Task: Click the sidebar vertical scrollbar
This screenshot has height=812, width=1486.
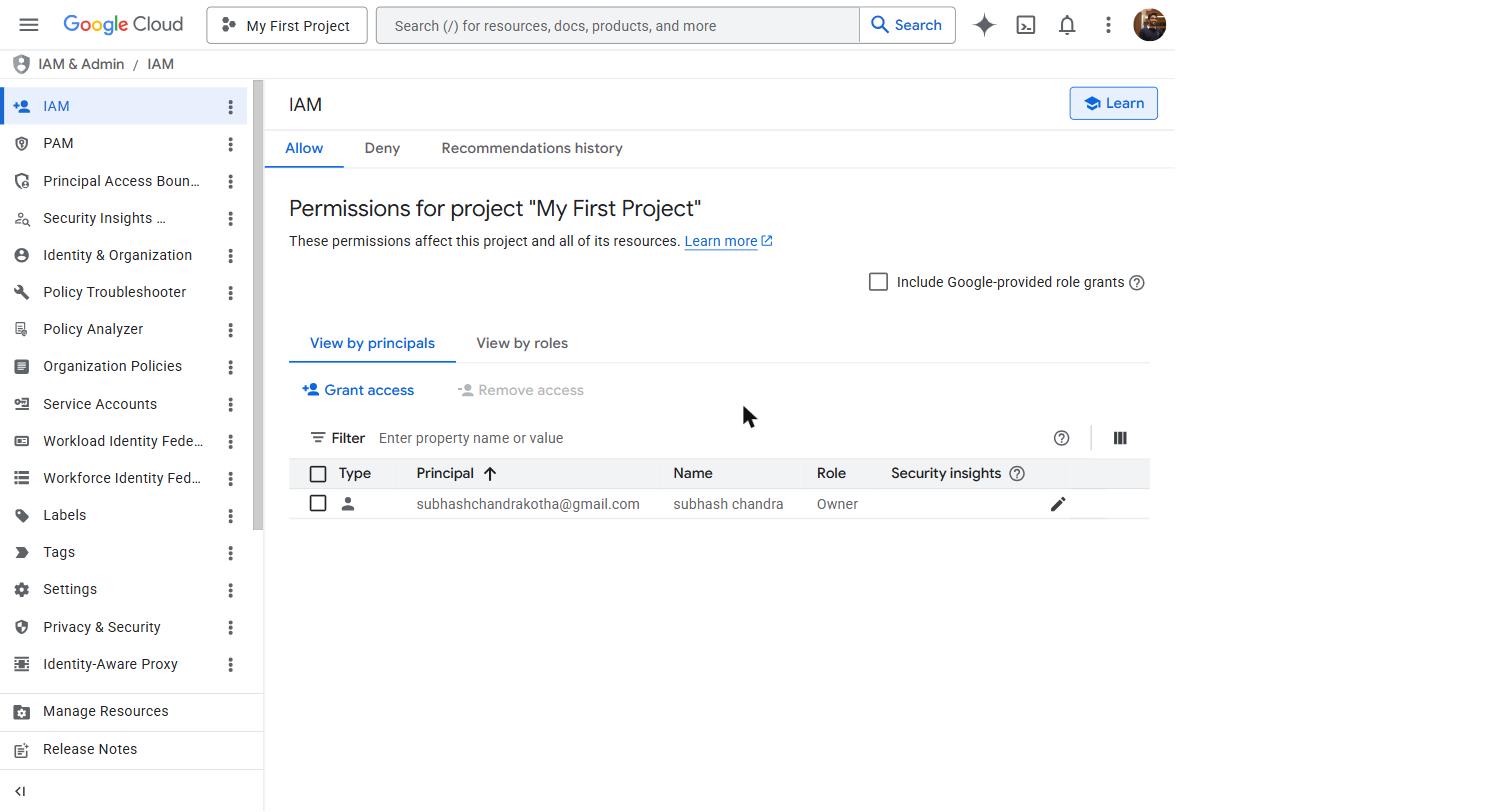Action: pos(258,305)
